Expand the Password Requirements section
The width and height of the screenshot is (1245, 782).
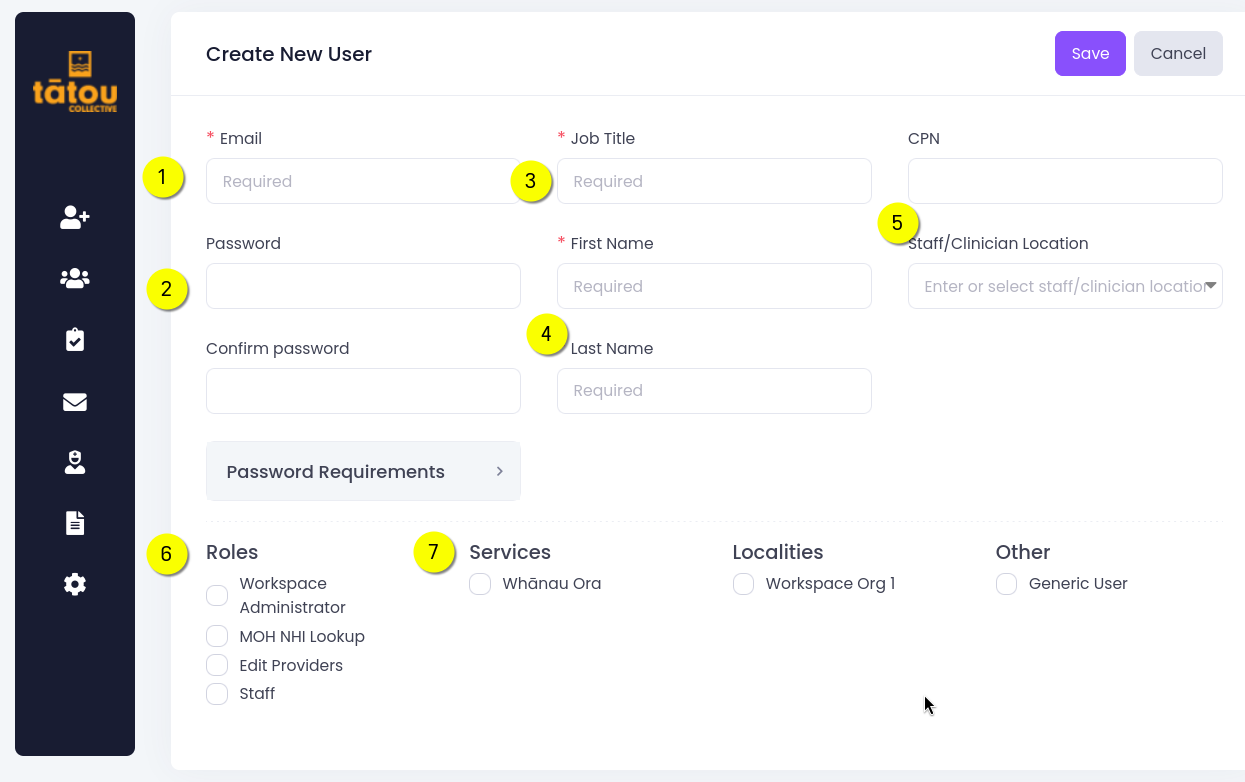tap(363, 471)
